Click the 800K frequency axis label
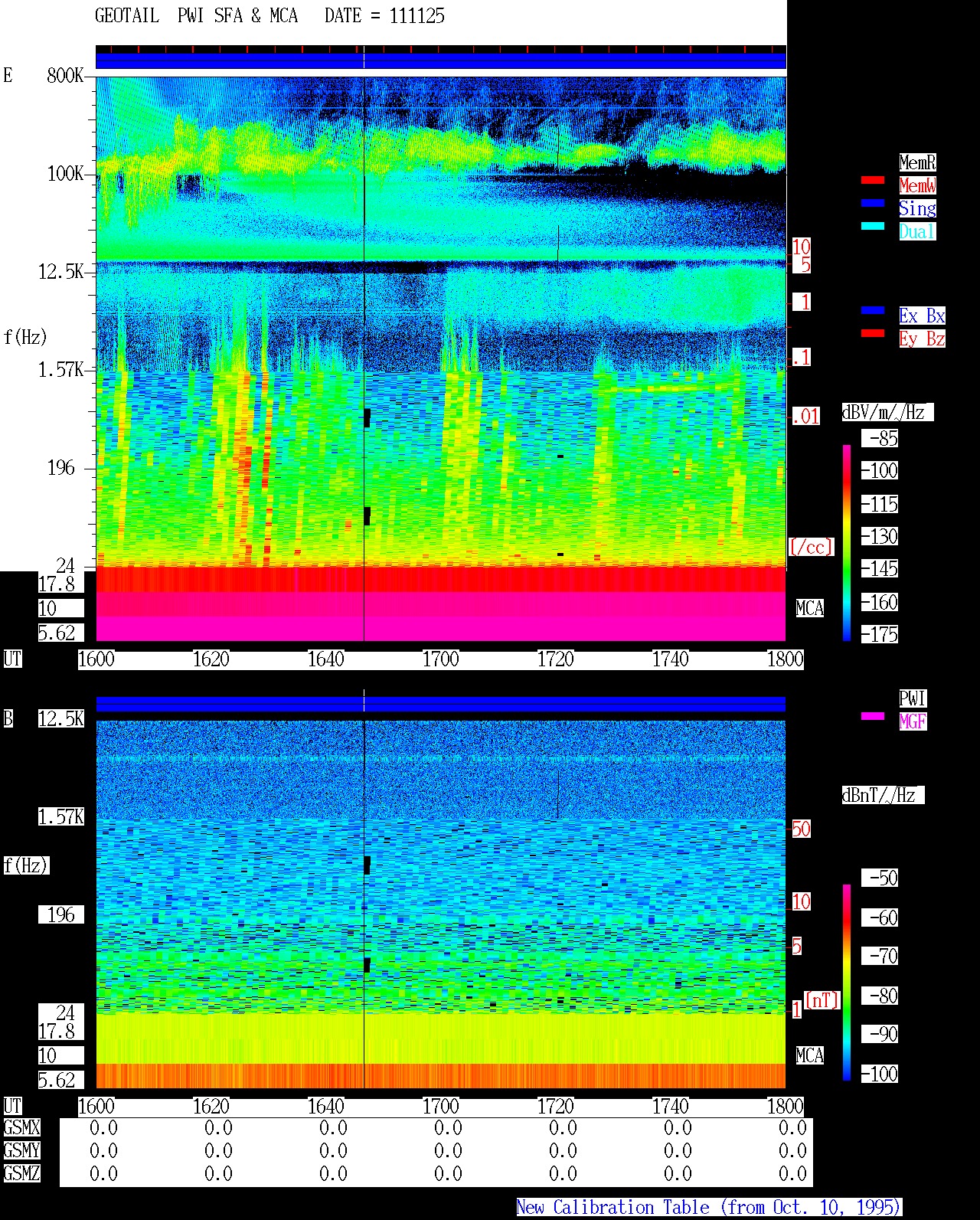Image resolution: width=980 pixels, height=1220 pixels. click(65, 76)
